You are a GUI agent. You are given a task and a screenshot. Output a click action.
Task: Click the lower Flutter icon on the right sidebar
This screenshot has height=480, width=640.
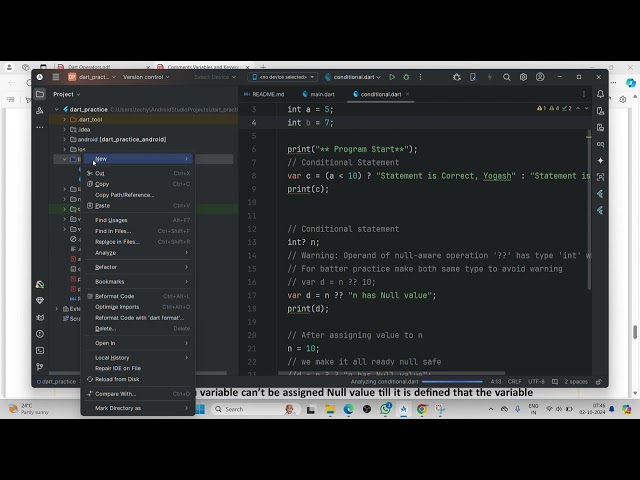[600, 210]
